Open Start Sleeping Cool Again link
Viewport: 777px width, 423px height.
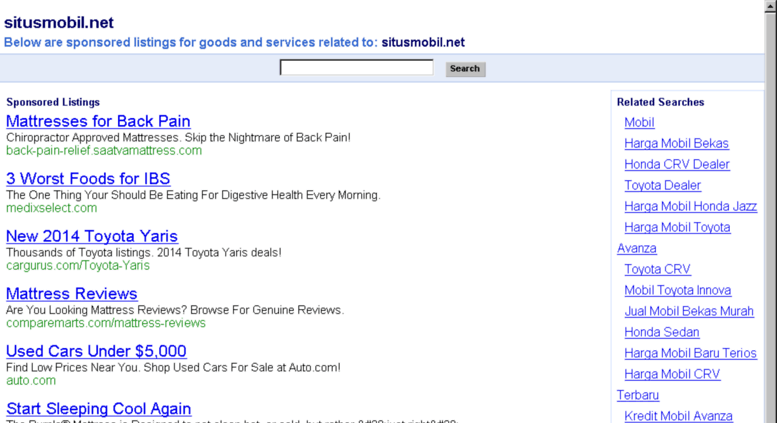tap(99, 409)
